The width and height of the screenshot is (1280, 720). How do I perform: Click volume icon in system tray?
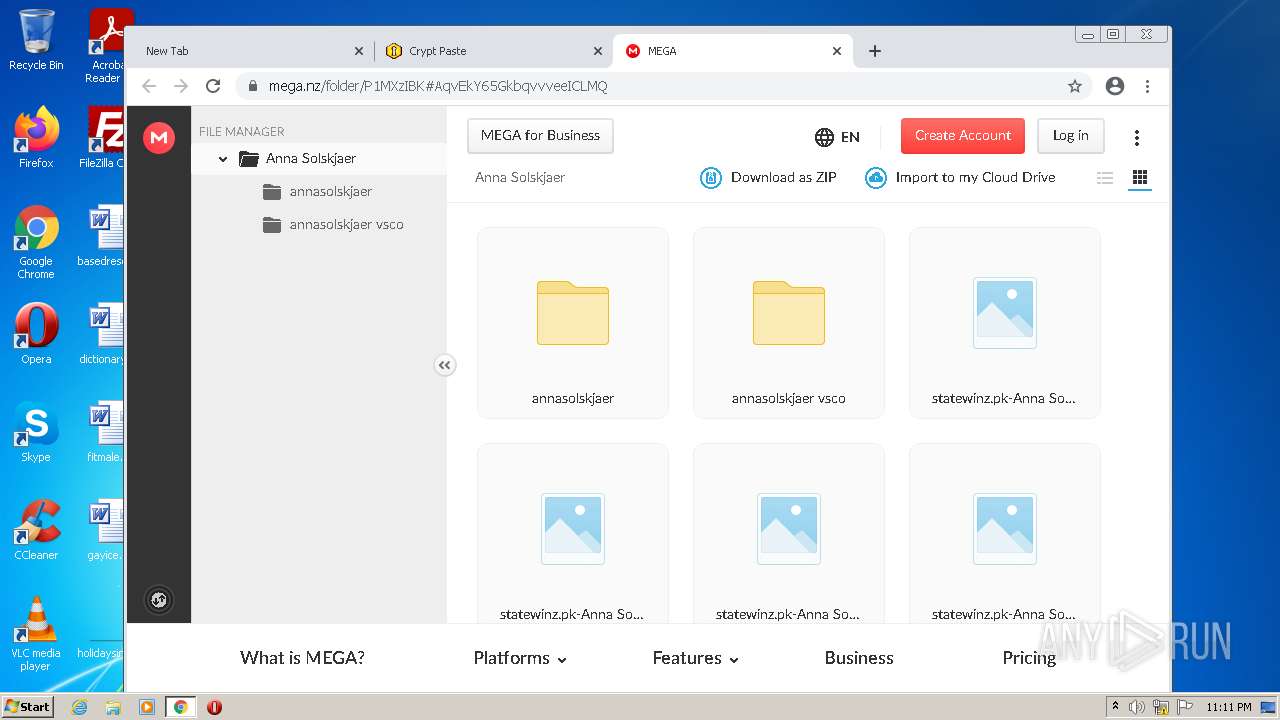(1136, 707)
